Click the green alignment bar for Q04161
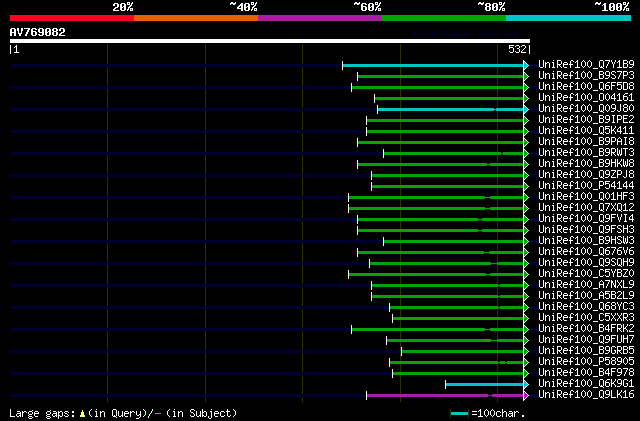640x421 pixels. coord(449,98)
